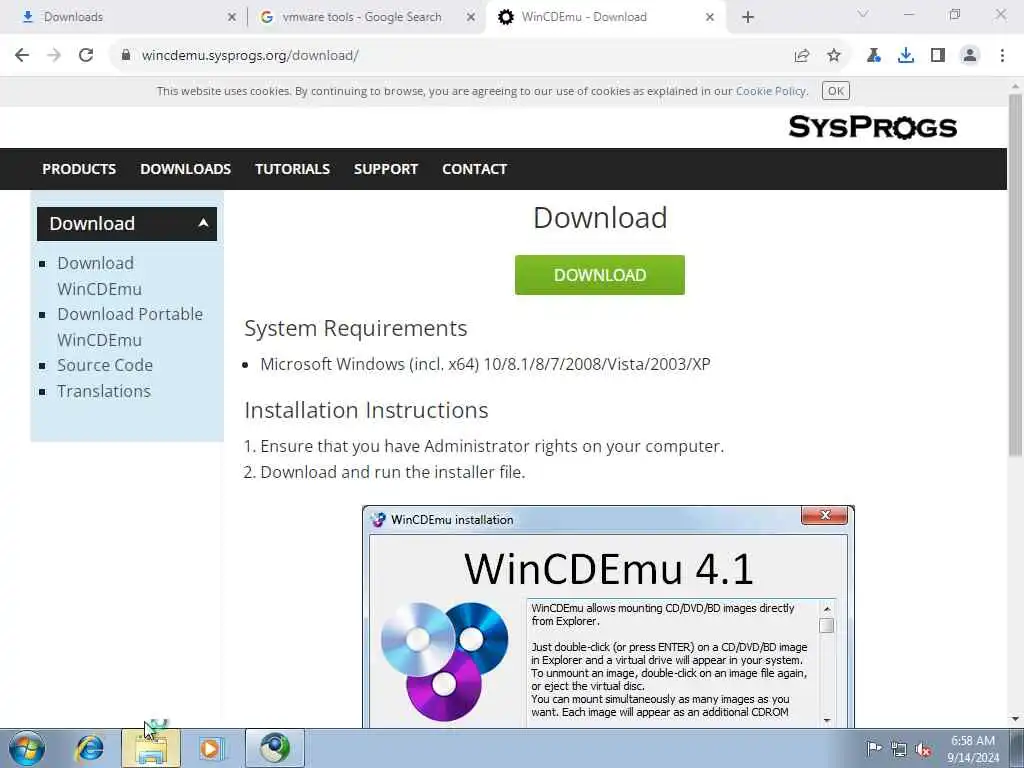
Task: Click the WinCDEmu installation screenshot image
Action: tap(608, 616)
